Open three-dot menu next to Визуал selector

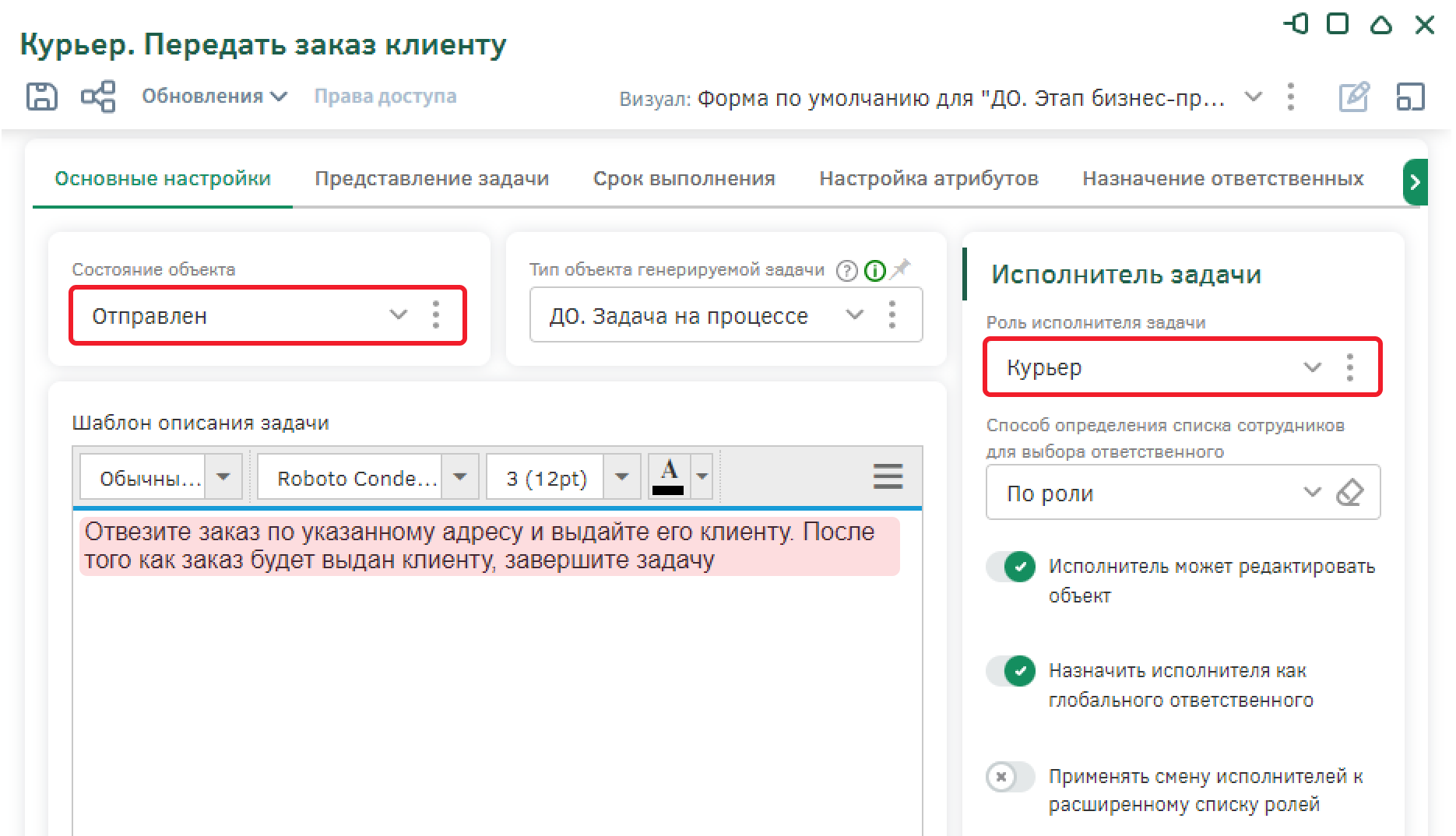tap(1291, 97)
